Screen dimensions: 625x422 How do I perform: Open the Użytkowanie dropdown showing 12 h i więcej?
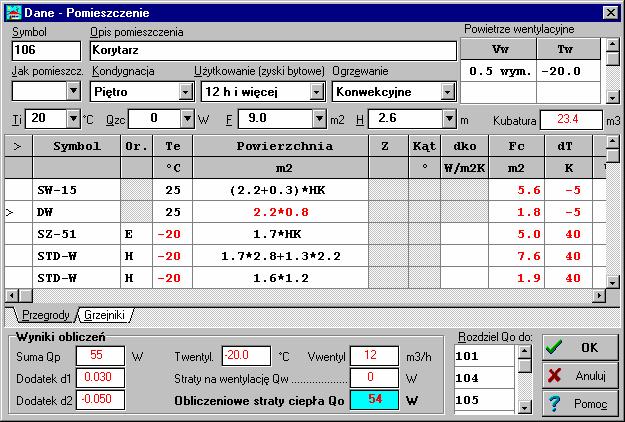pyautogui.click(x=316, y=92)
